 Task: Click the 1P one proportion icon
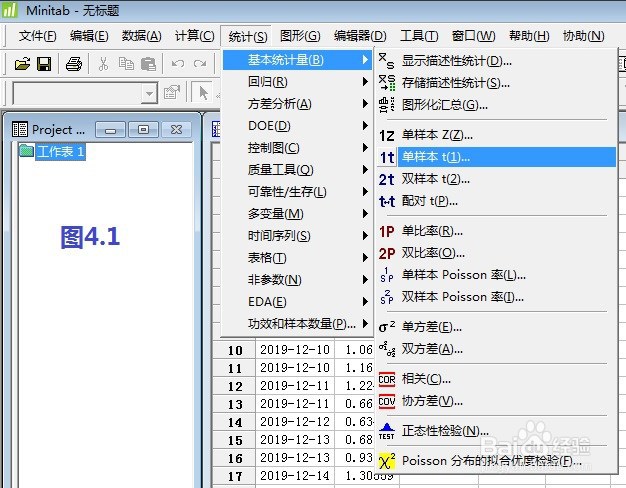[386, 232]
